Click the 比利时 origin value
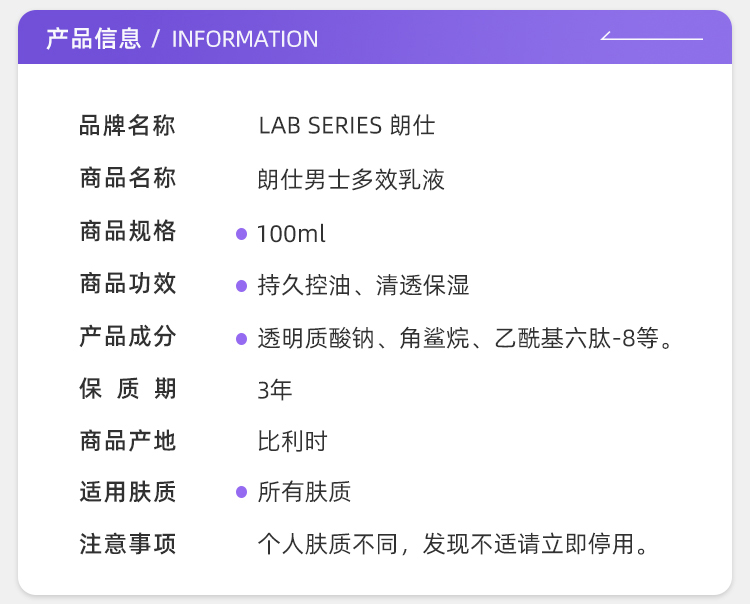Image resolution: width=750 pixels, height=604 pixels. (292, 441)
